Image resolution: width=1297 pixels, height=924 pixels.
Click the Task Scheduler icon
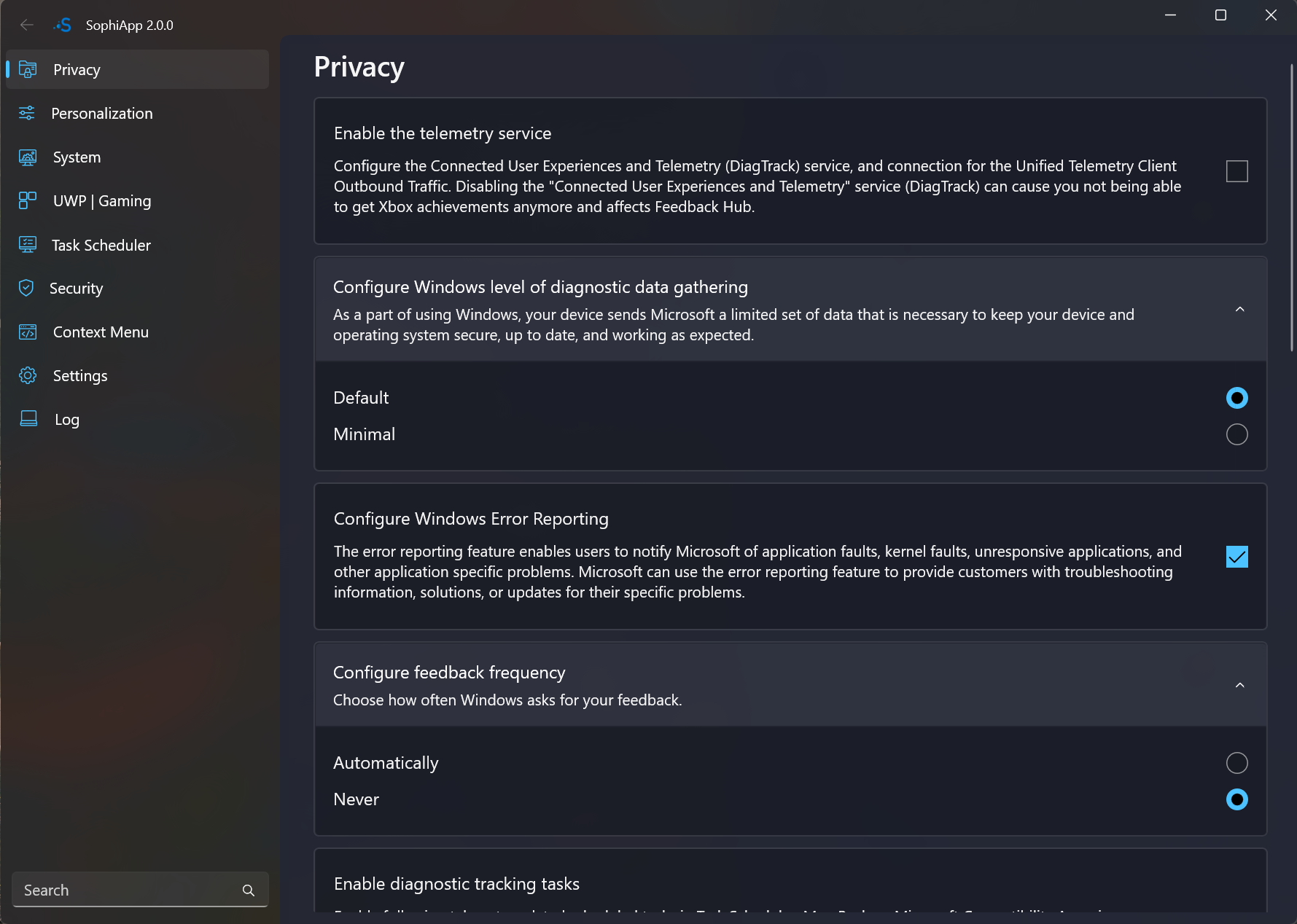pos(28,245)
